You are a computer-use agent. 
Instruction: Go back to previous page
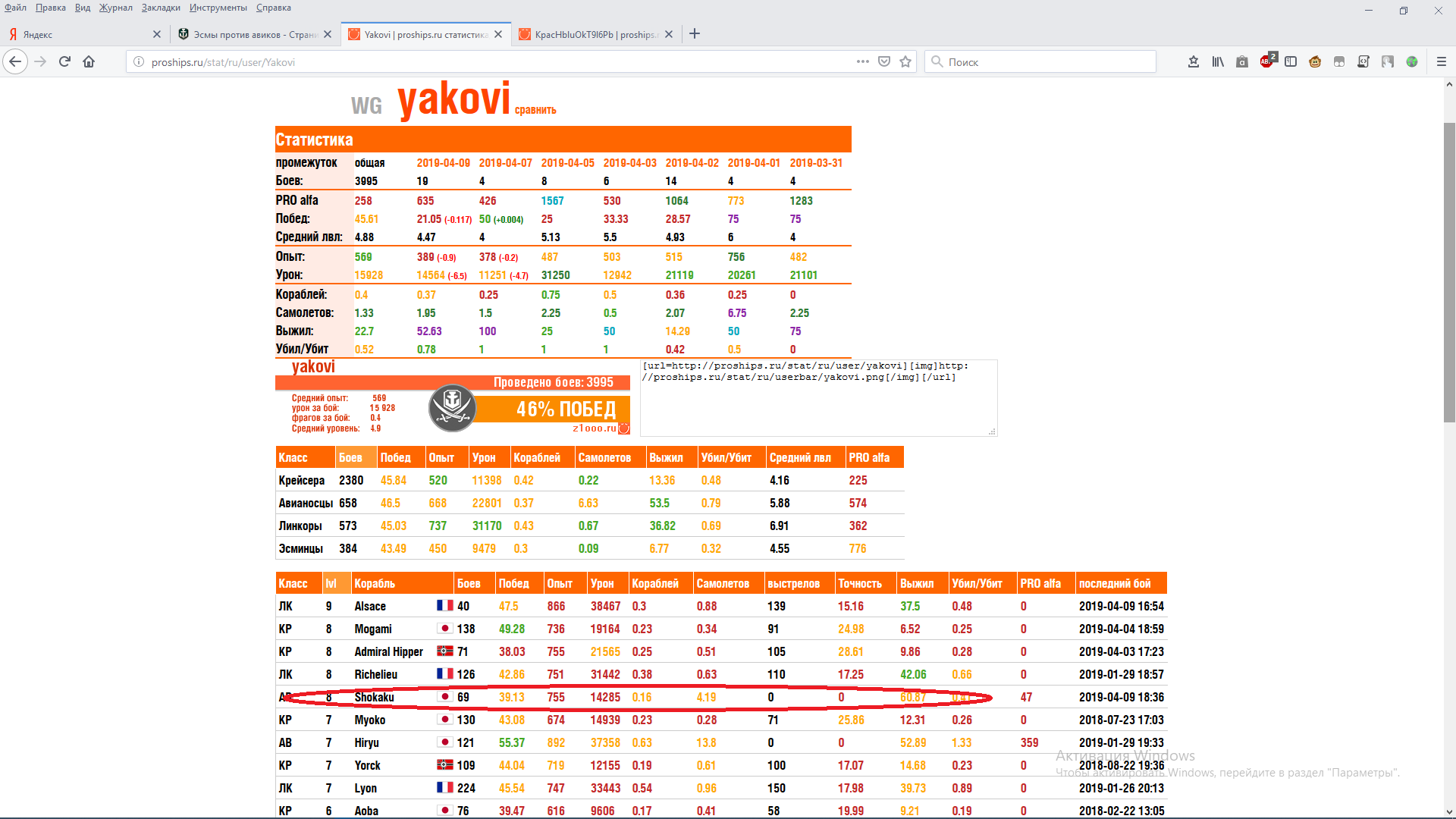click(x=15, y=61)
